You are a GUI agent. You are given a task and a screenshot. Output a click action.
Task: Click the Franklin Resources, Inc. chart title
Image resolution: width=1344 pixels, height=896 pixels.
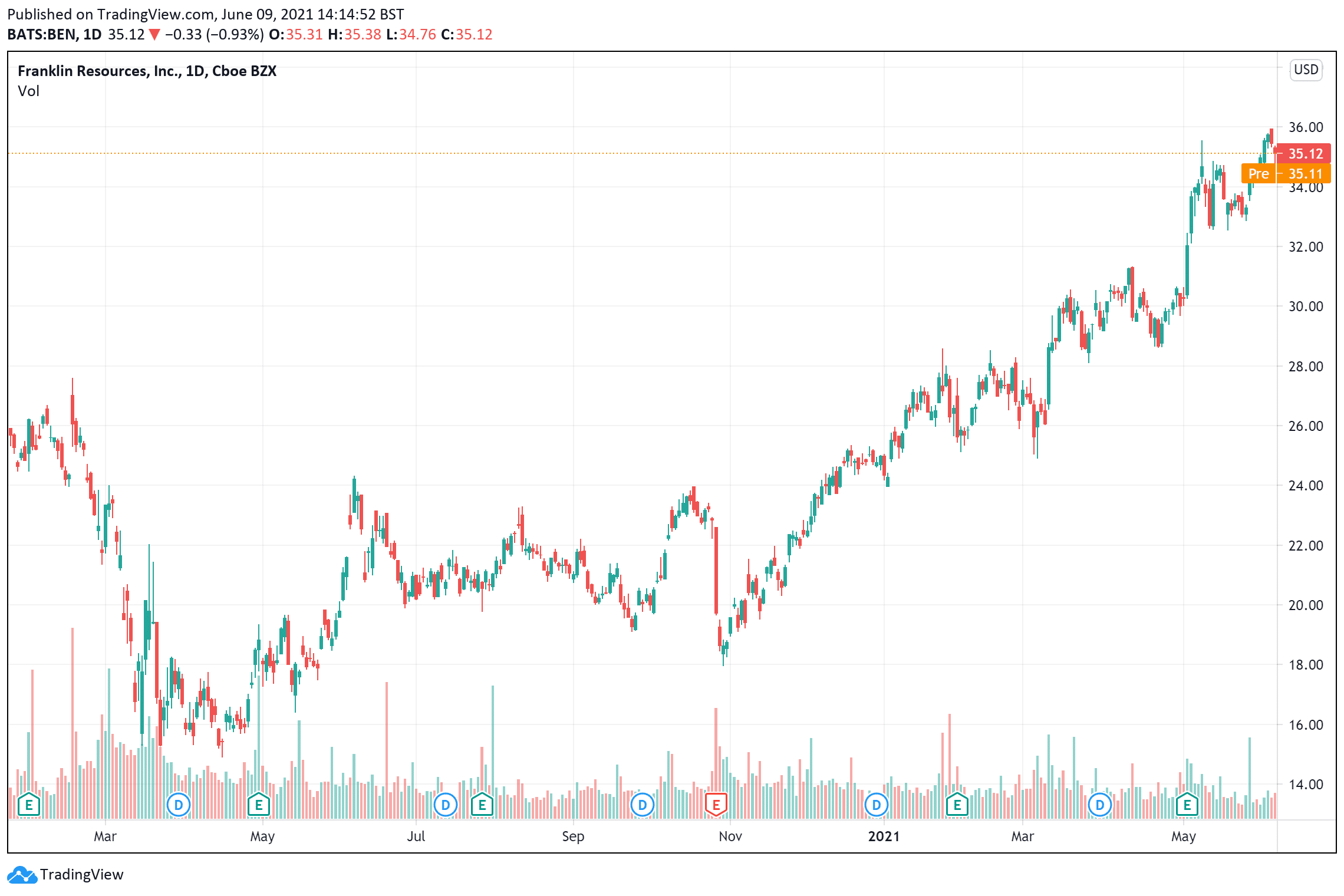[x=147, y=71]
